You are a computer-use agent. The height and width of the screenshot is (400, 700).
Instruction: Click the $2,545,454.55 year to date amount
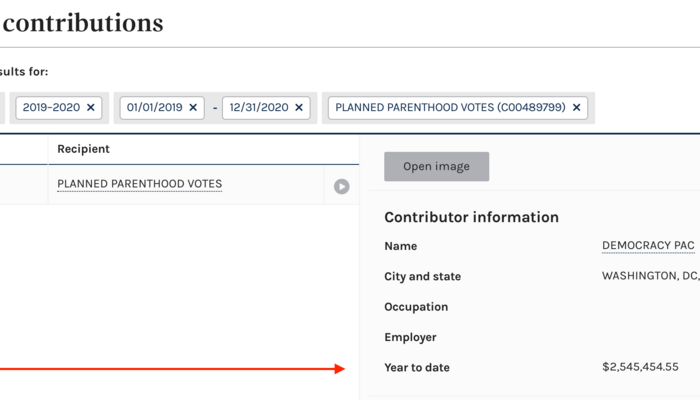(x=640, y=367)
